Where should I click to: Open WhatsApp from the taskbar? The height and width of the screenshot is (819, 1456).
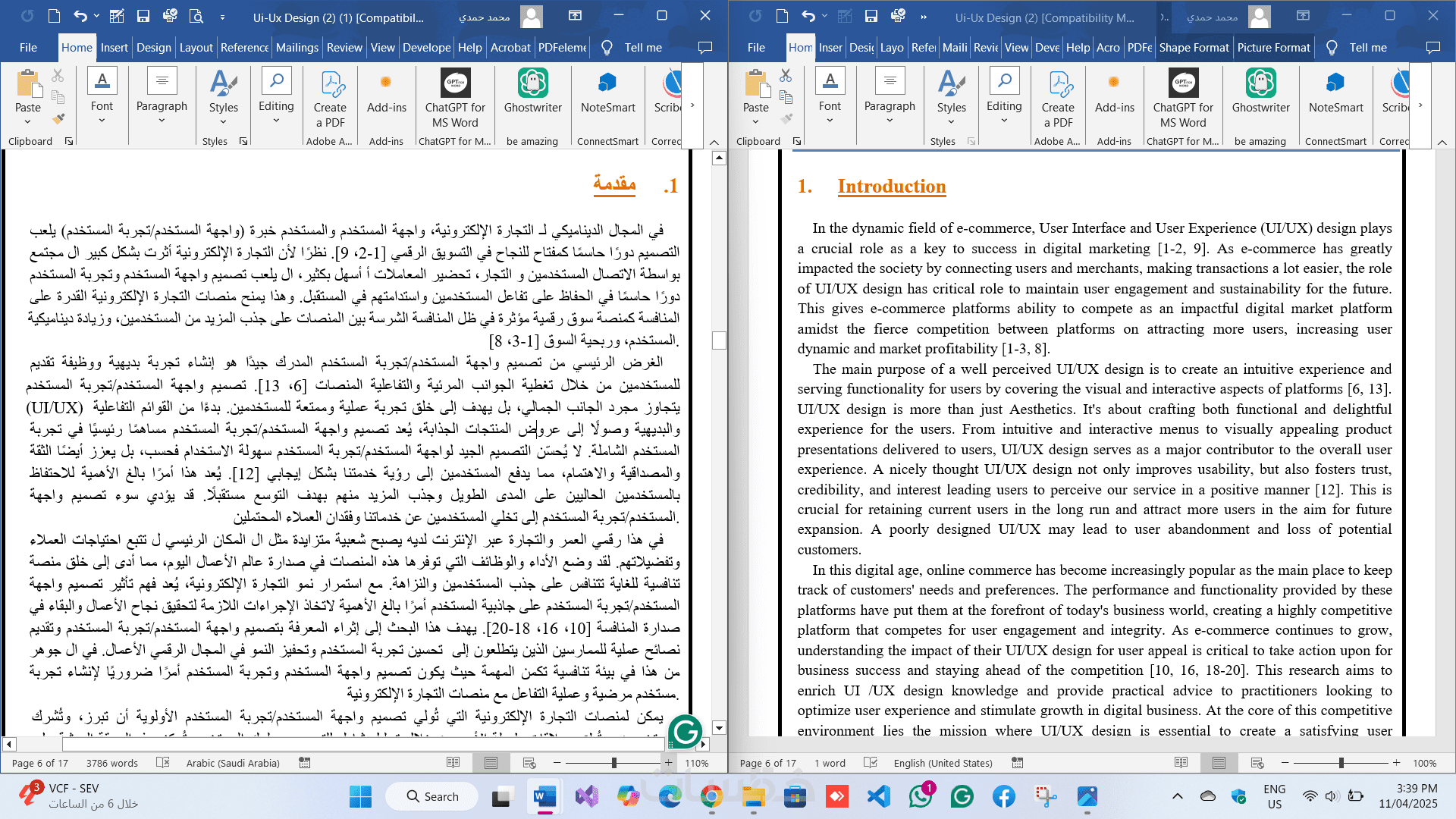pos(920,796)
